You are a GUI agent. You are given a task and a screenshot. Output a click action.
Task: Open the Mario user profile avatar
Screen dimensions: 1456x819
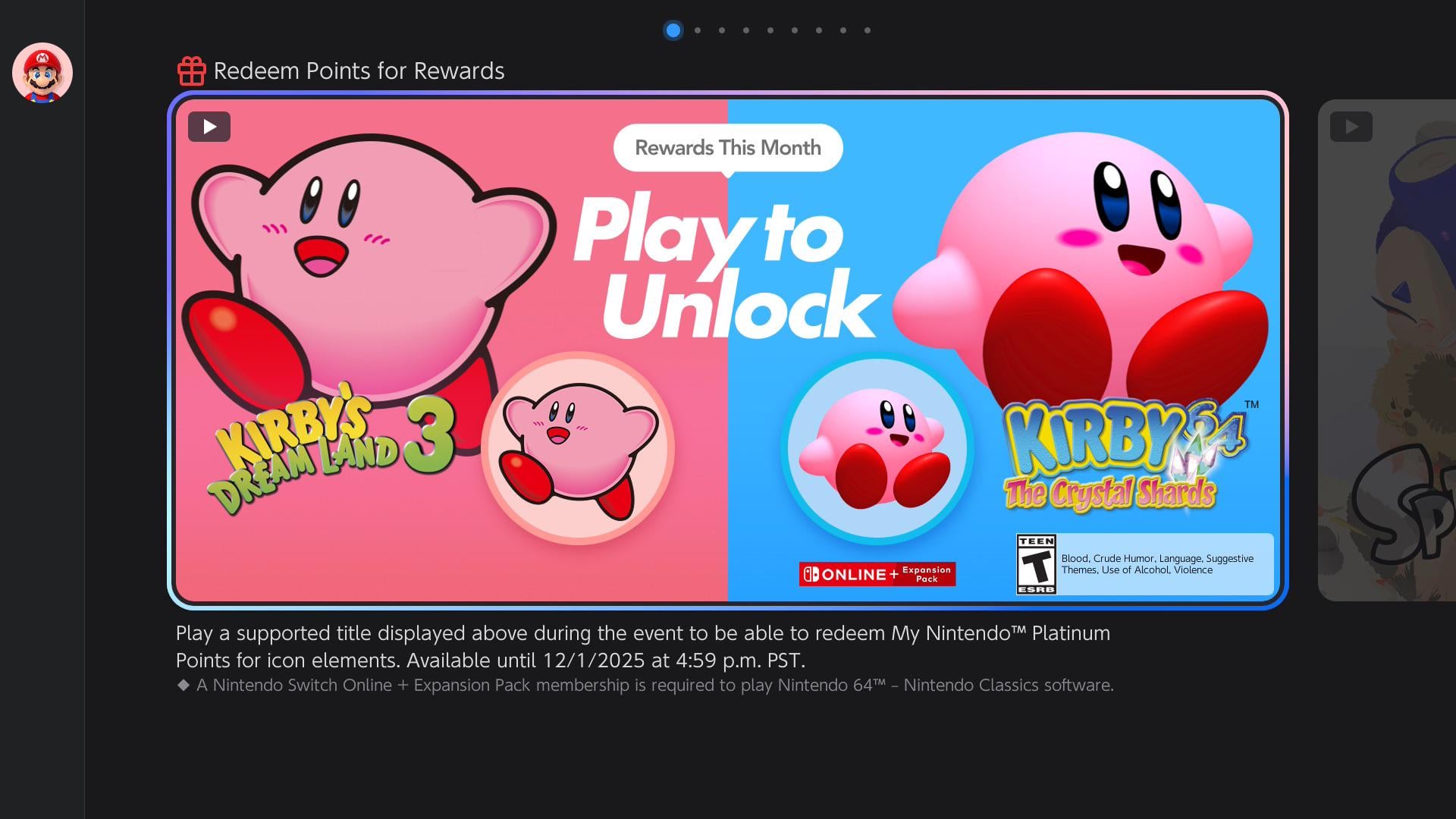[x=42, y=73]
